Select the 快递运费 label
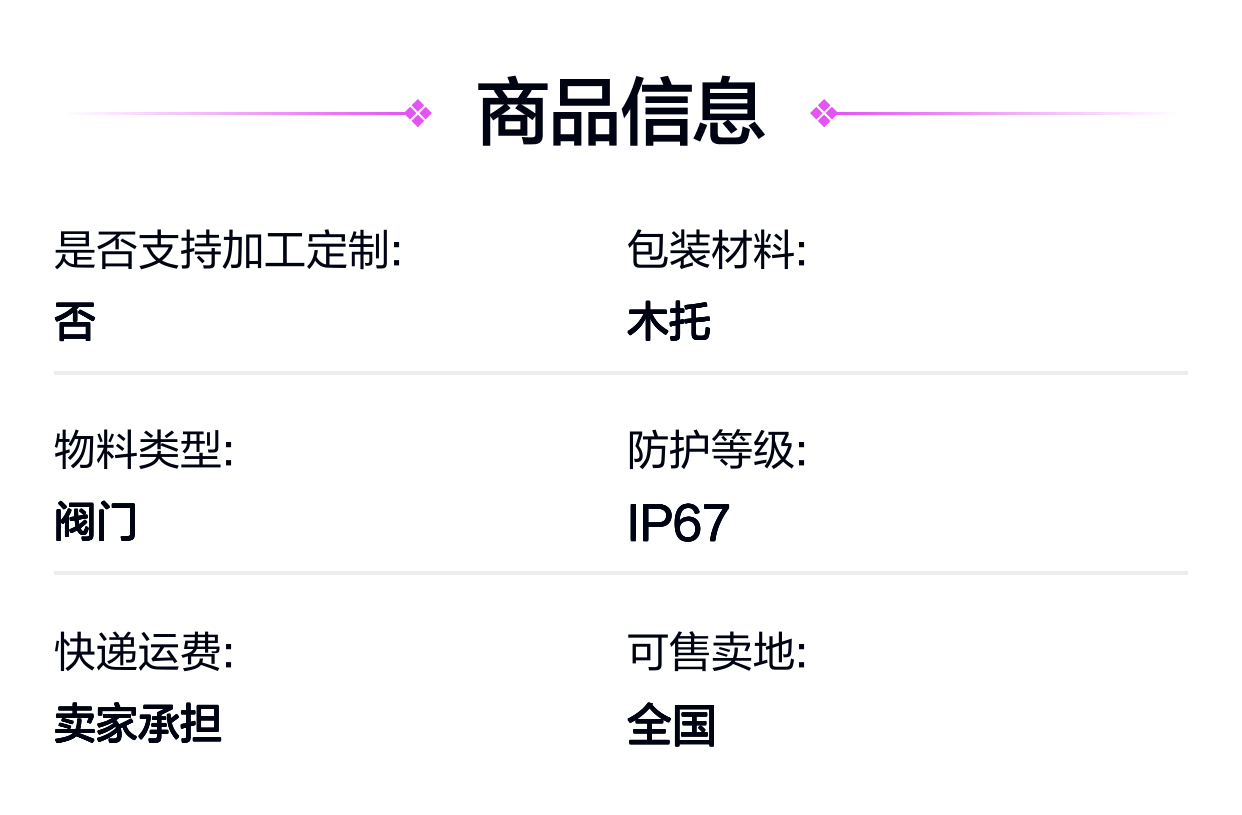Screen dimensions: 1242x815 coord(144,653)
